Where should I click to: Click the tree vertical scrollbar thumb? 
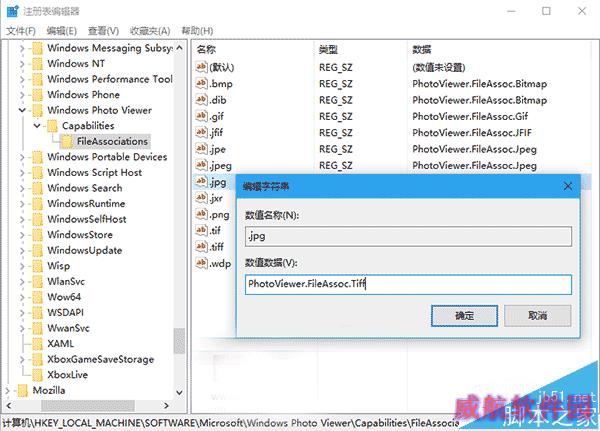tap(179, 341)
